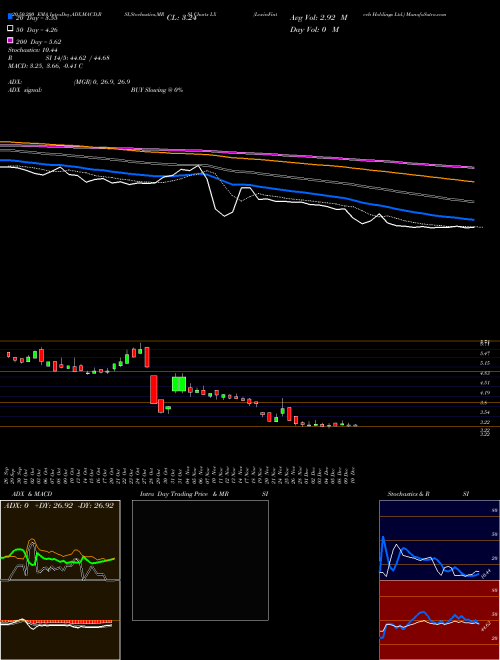Image resolution: width=500 pixels, height=660 pixels.
Task: Click the 'Stochastics & R' panel title
Action: pyautogui.click(x=408, y=494)
